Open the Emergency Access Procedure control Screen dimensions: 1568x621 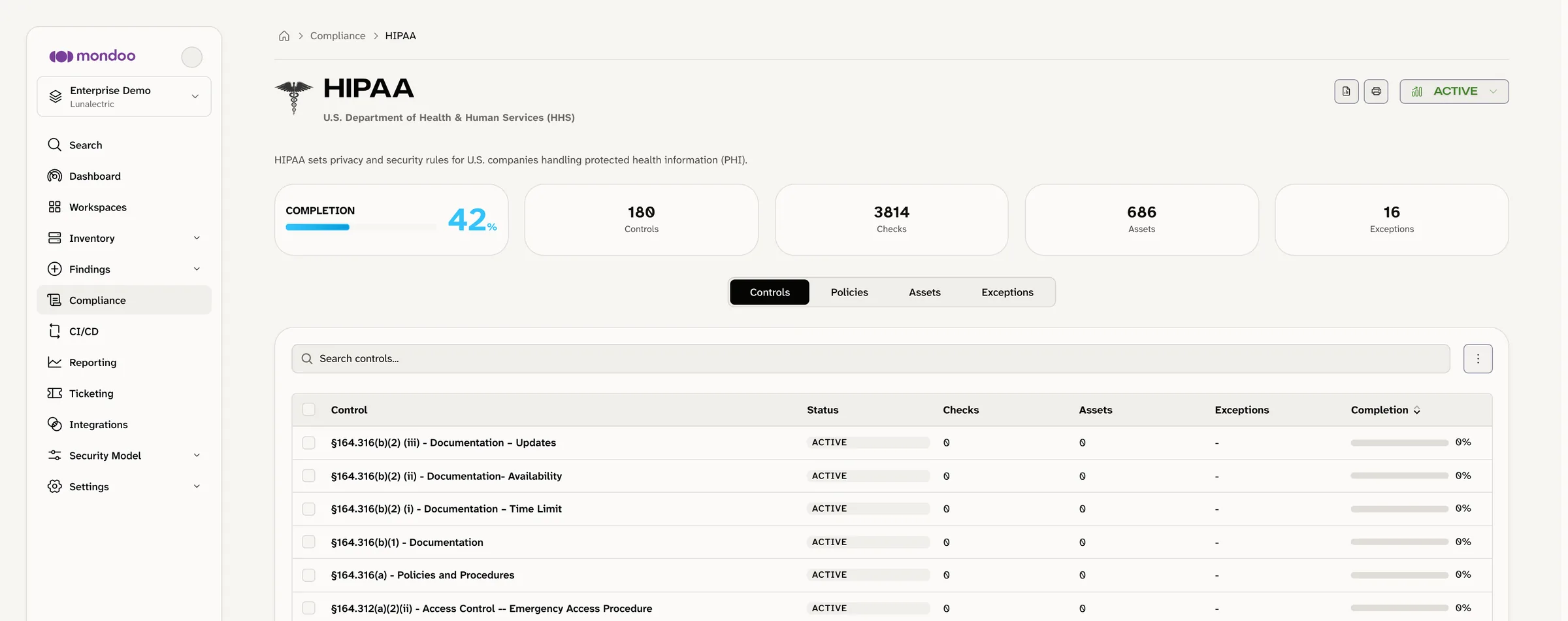click(x=491, y=609)
